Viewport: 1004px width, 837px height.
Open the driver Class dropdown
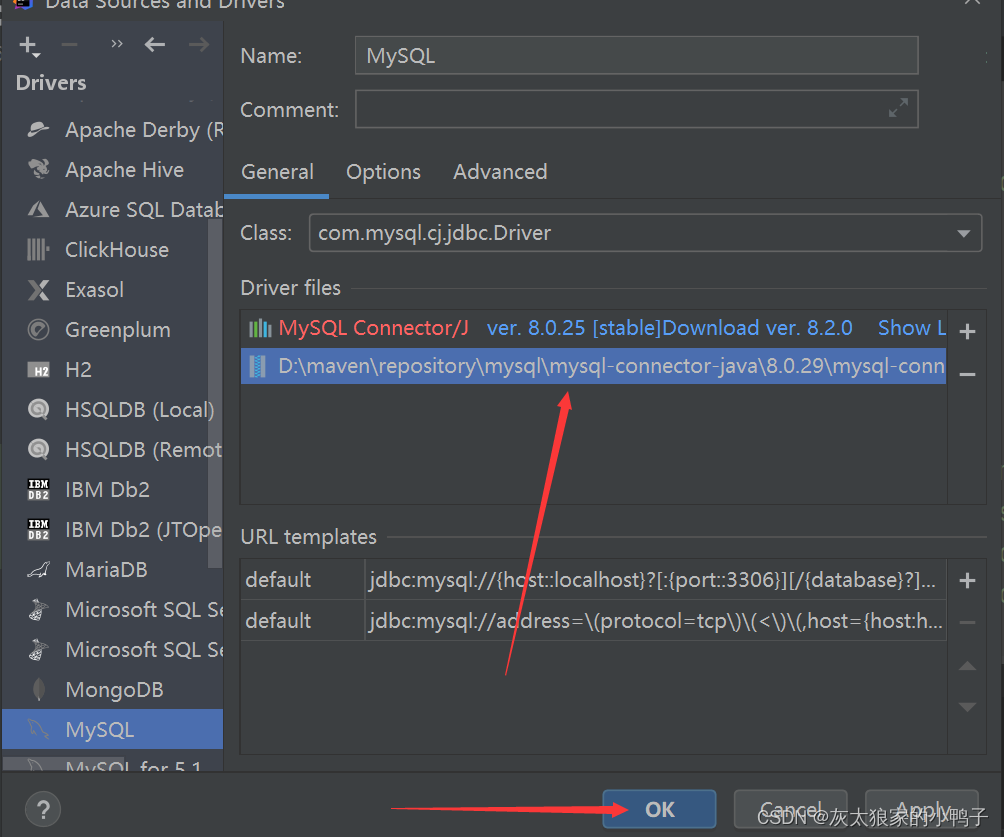(x=964, y=233)
